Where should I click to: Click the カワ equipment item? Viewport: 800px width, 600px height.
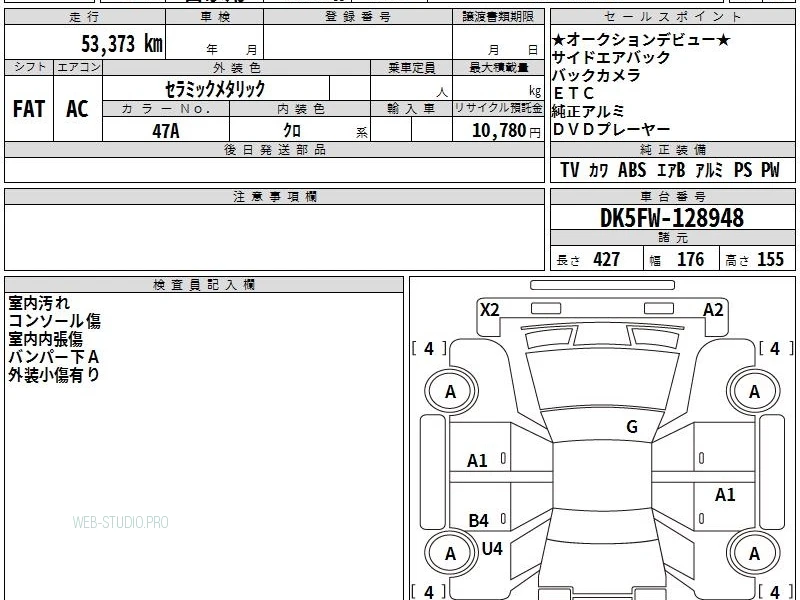click(x=598, y=170)
